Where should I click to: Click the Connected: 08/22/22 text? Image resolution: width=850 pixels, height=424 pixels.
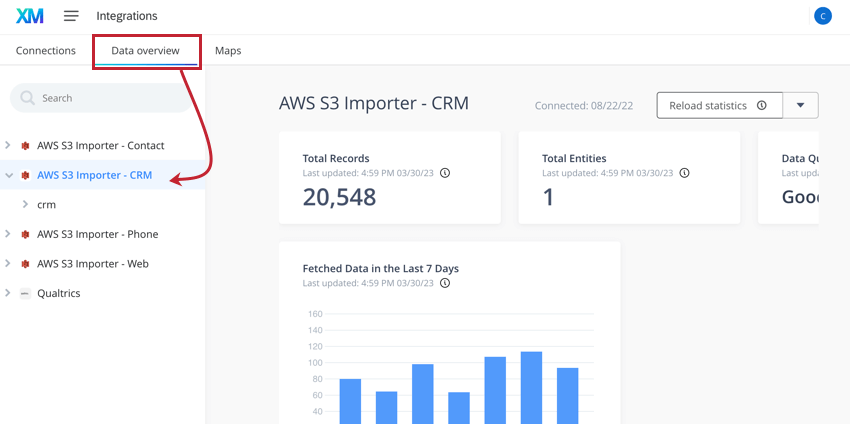(x=584, y=106)
